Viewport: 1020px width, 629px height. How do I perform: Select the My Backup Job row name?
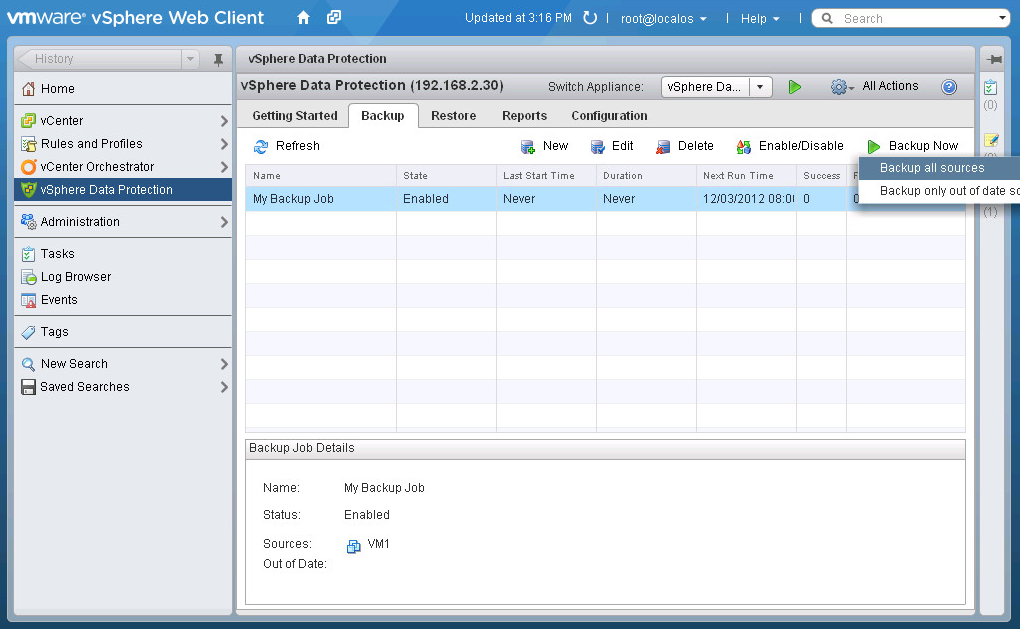coord(293,199)
